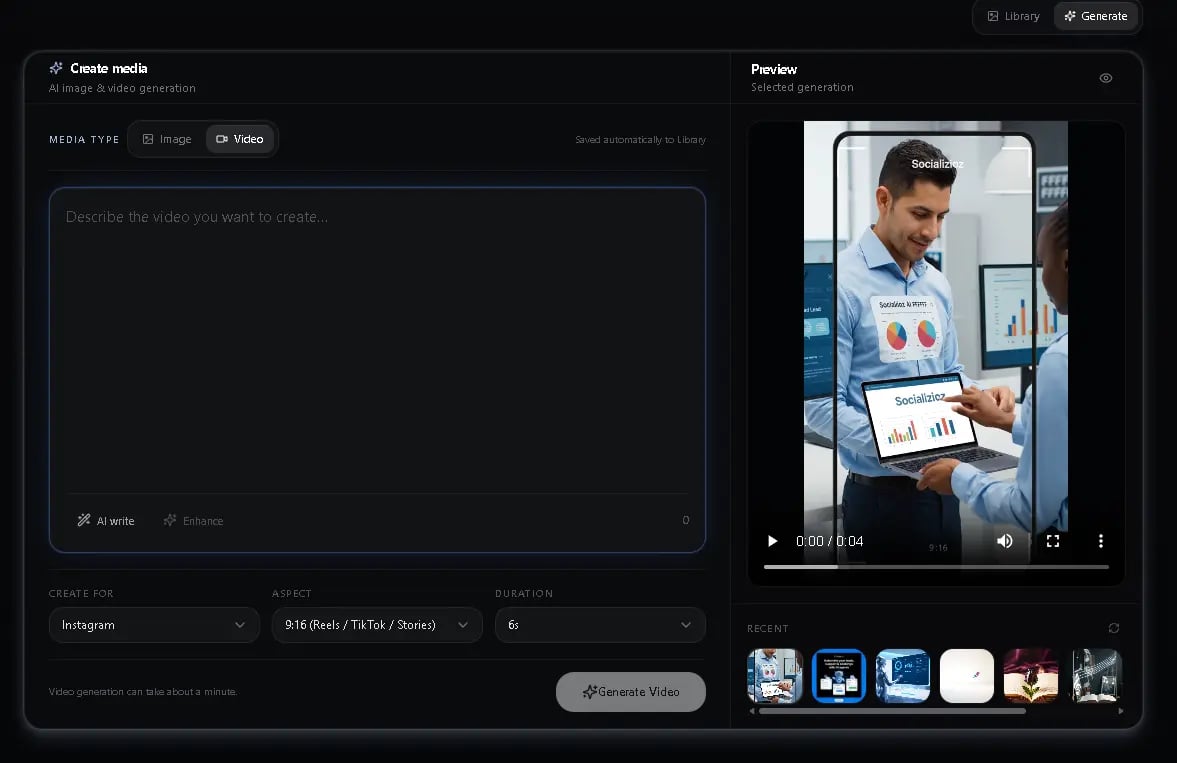Image resolution: width=1177 pixels, height=763 pixels.
Task: Open the Library tab
Action: pyautogui.click(x=1013, y=16)
